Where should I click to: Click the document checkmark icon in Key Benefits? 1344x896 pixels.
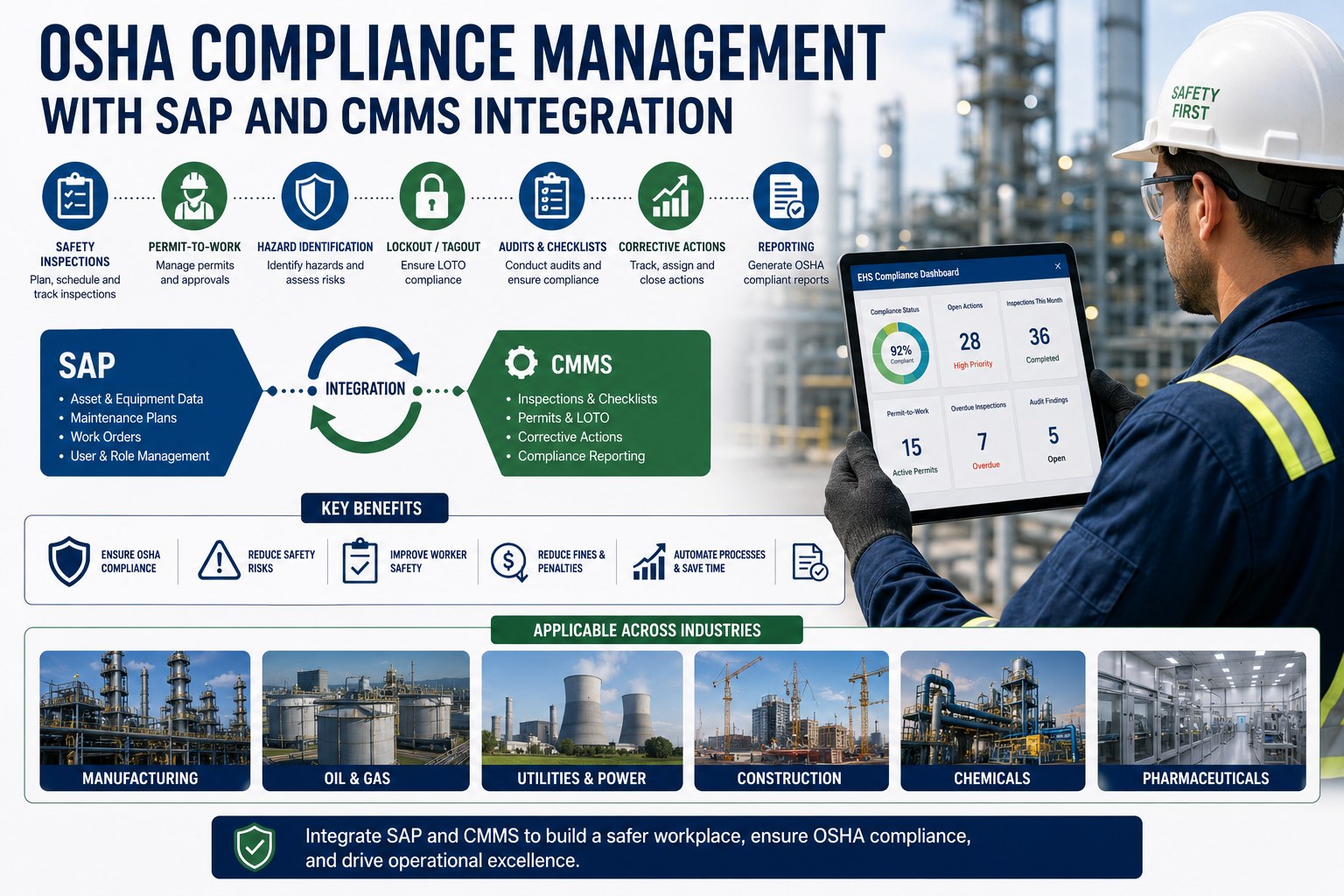tap(809, 562)
